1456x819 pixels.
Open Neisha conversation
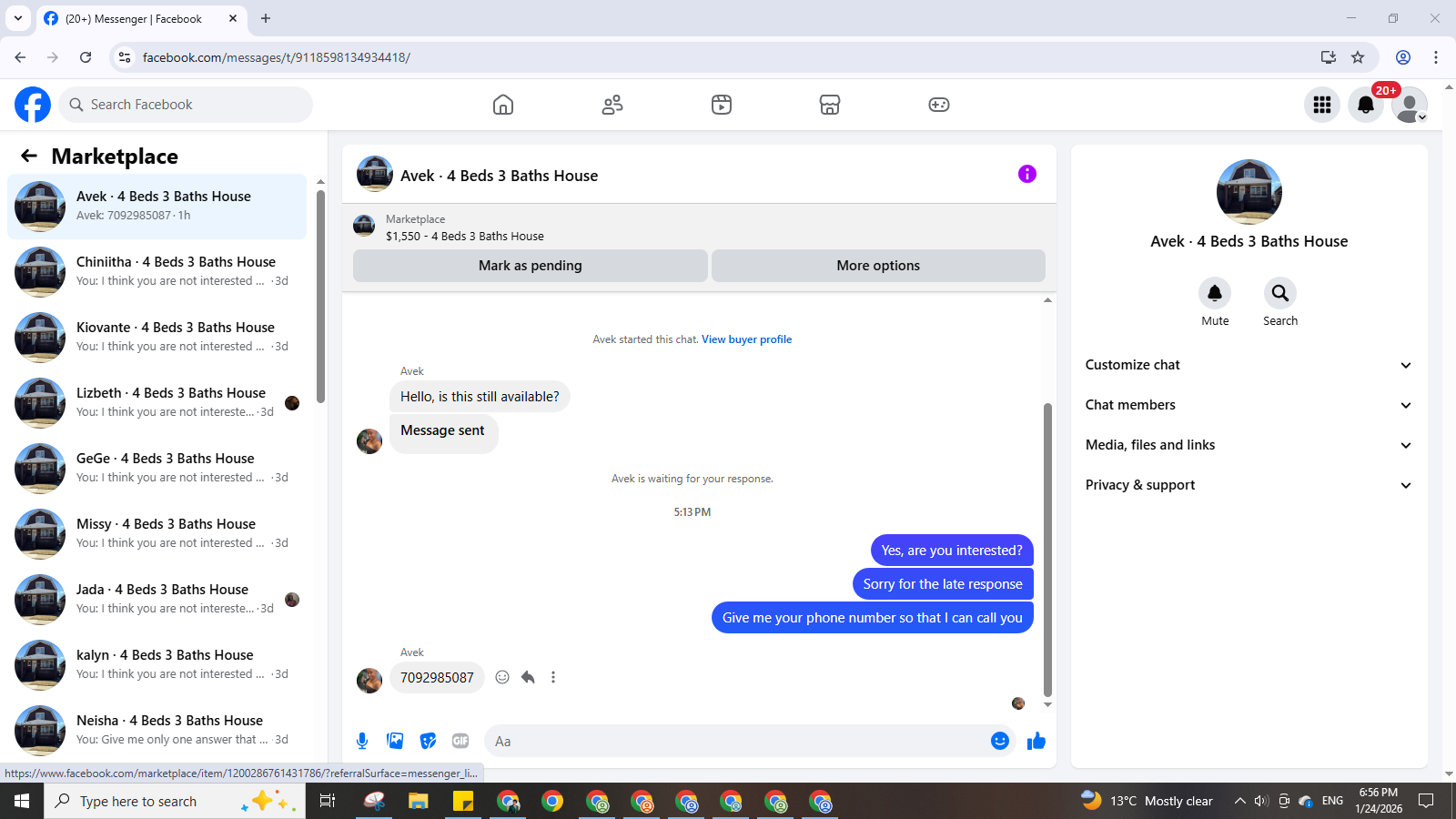click(157, 730)
